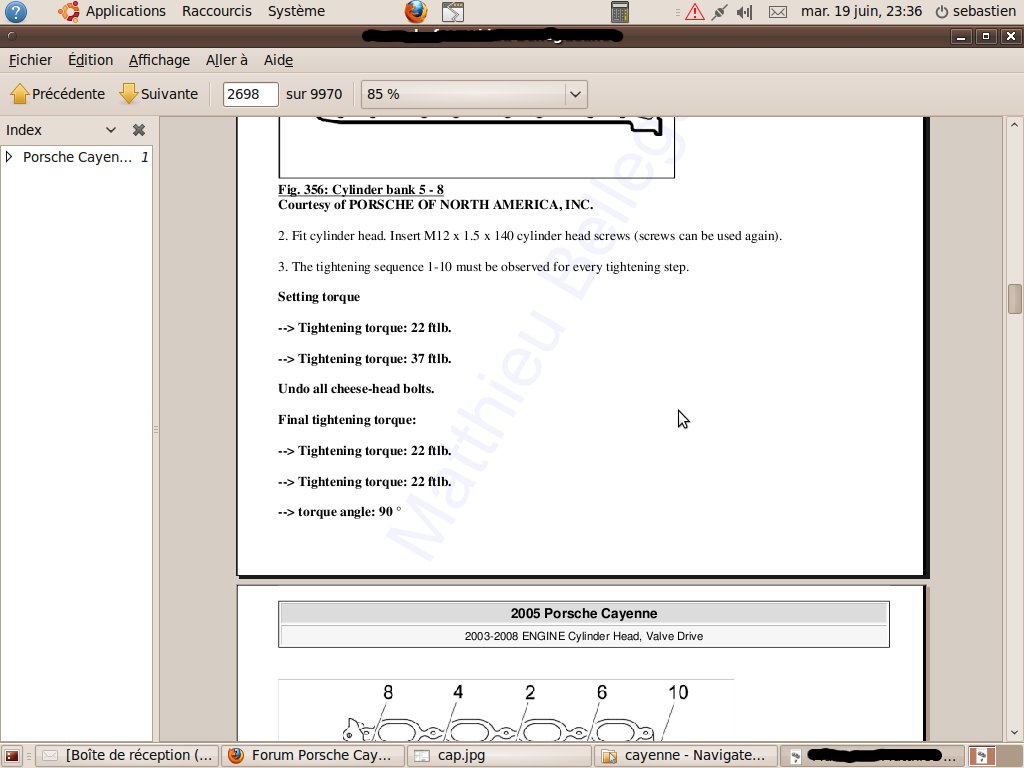Launch Firefox from the top panel icon

416,11
